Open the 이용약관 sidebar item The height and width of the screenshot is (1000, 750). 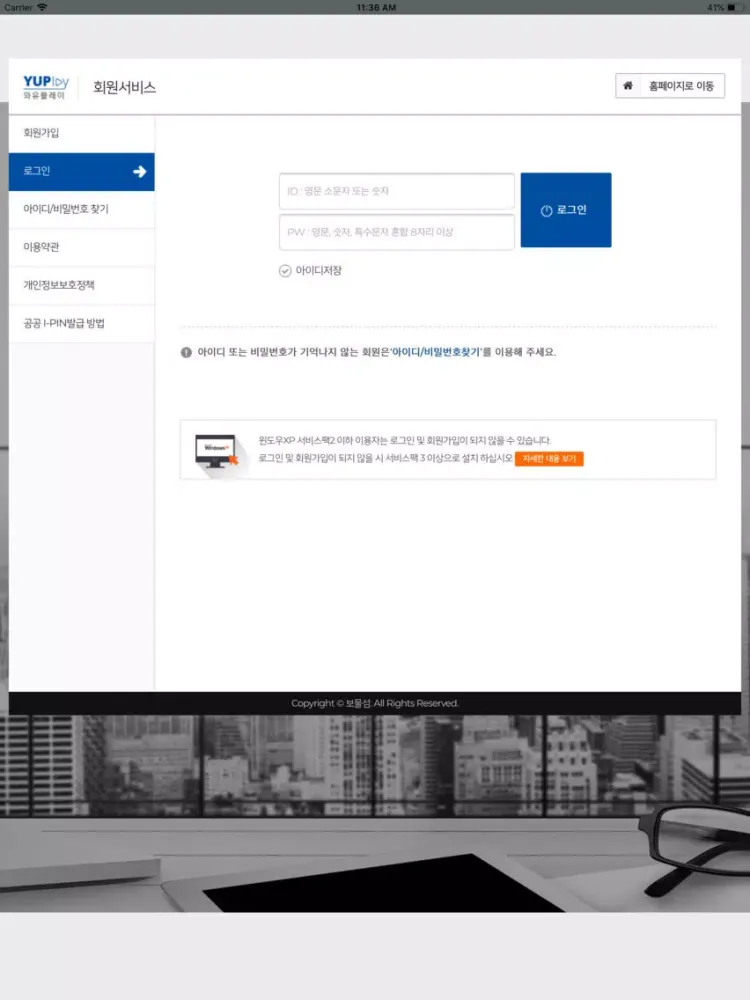click(x=82, y=247)
